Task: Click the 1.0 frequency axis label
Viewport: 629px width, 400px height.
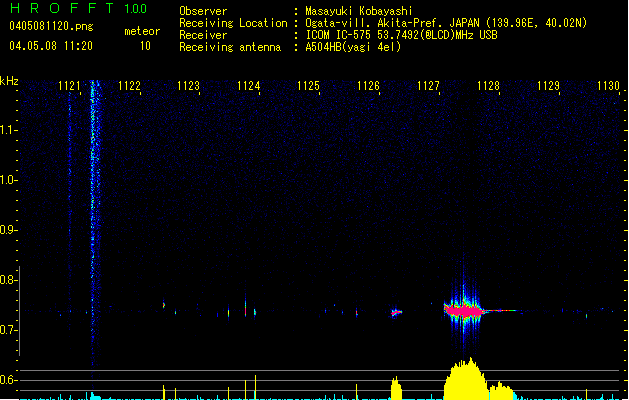Action: click(x=9, y=180)
